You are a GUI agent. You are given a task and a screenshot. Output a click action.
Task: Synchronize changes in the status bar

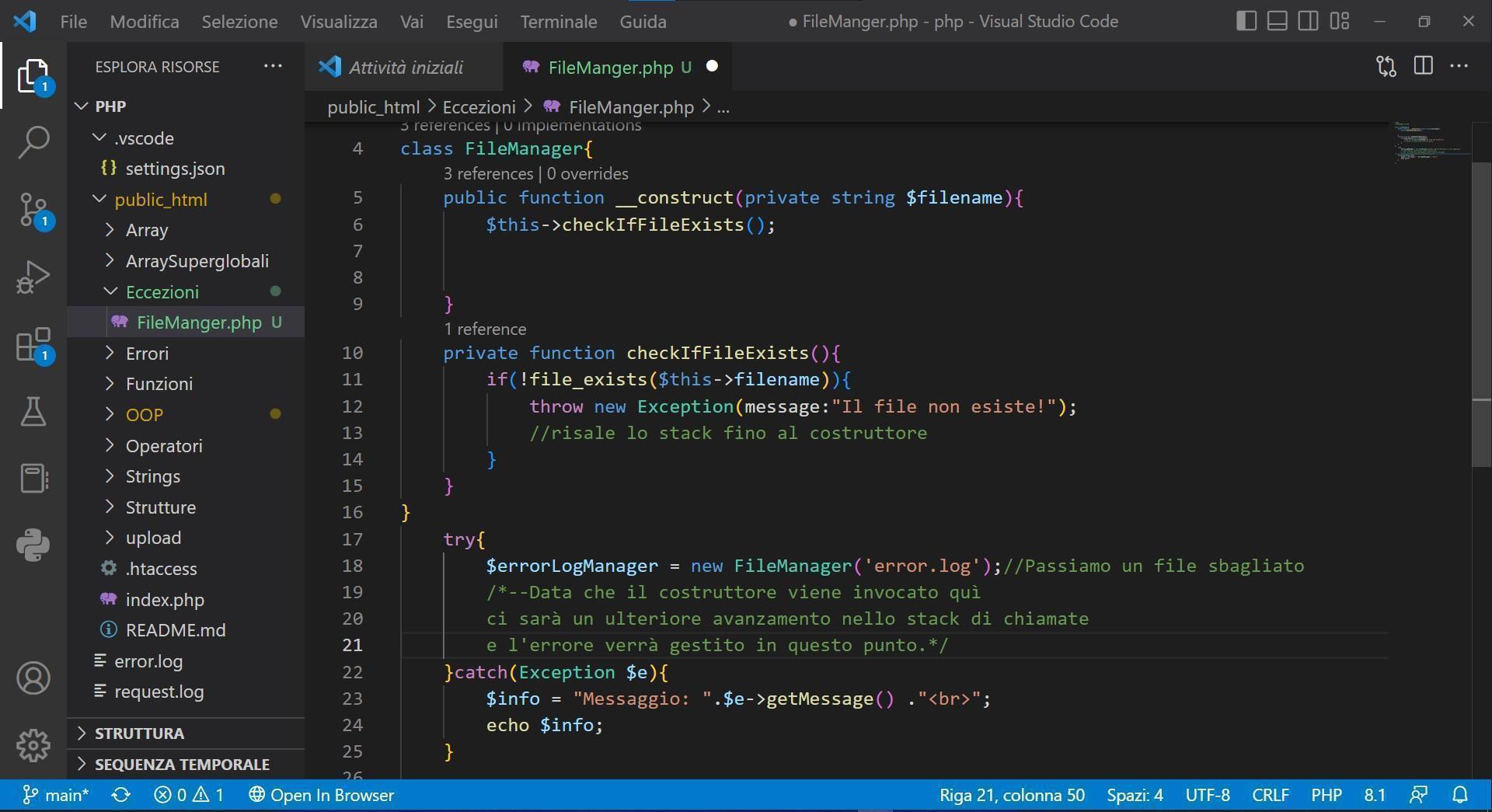point(120,795)
